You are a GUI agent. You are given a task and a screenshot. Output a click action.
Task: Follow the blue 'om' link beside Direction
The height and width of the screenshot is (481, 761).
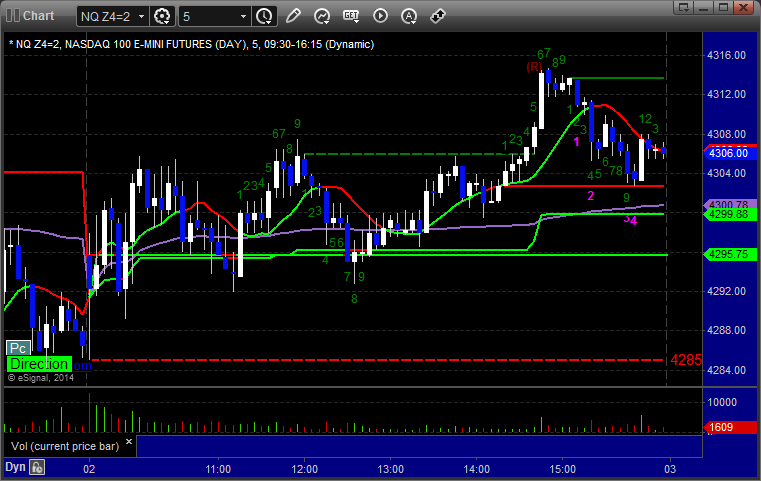tap(83, 365)
